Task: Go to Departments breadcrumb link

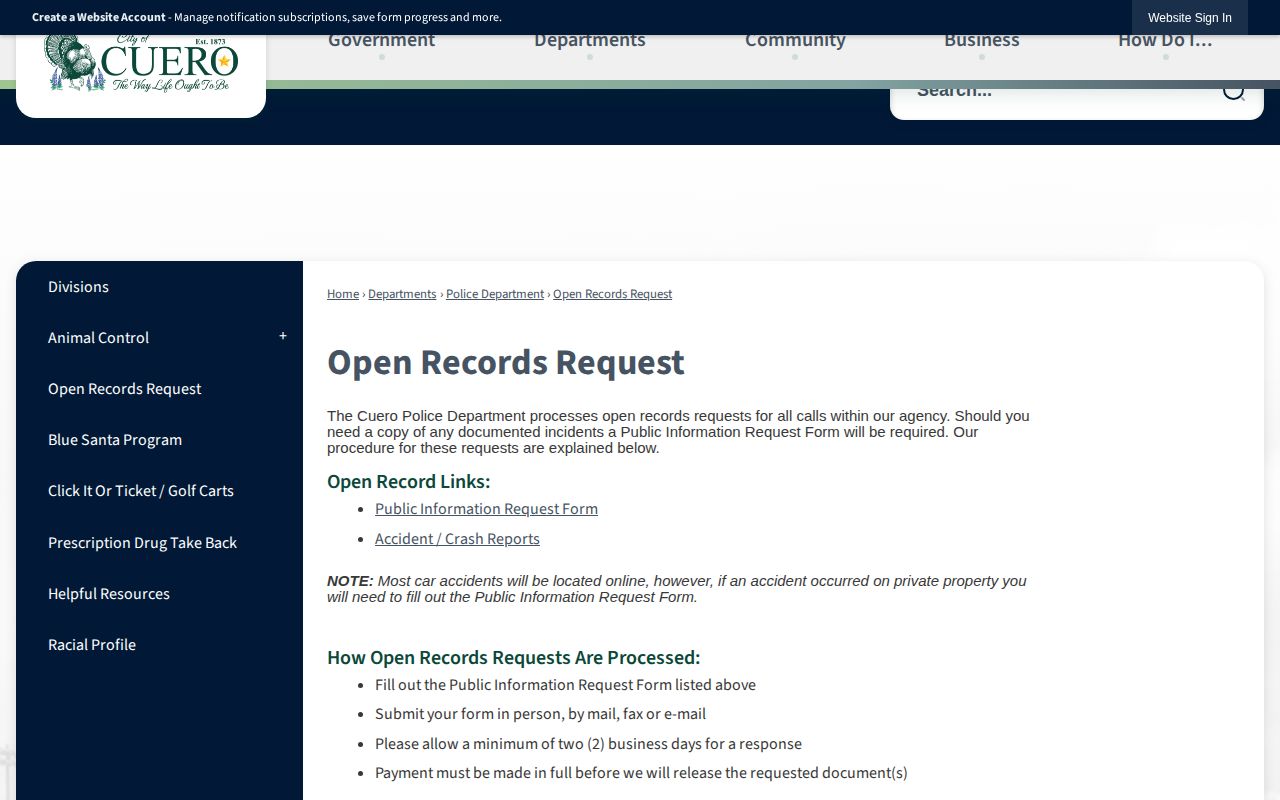Action: click(402, 294)
